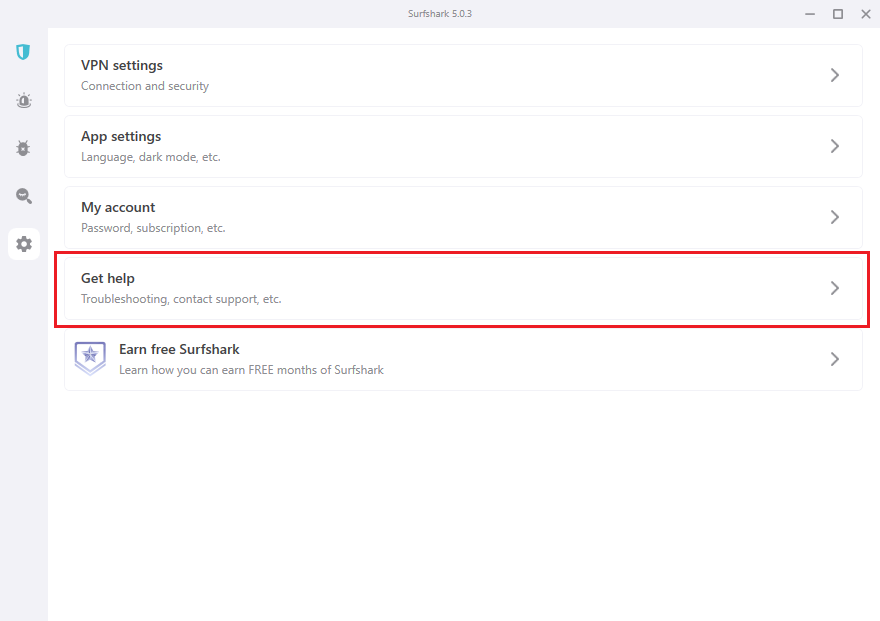Click the chevron on Earn free Surfshark row
Image resolution: width=880 pixels, height=621 pixels.
(835, 359)
